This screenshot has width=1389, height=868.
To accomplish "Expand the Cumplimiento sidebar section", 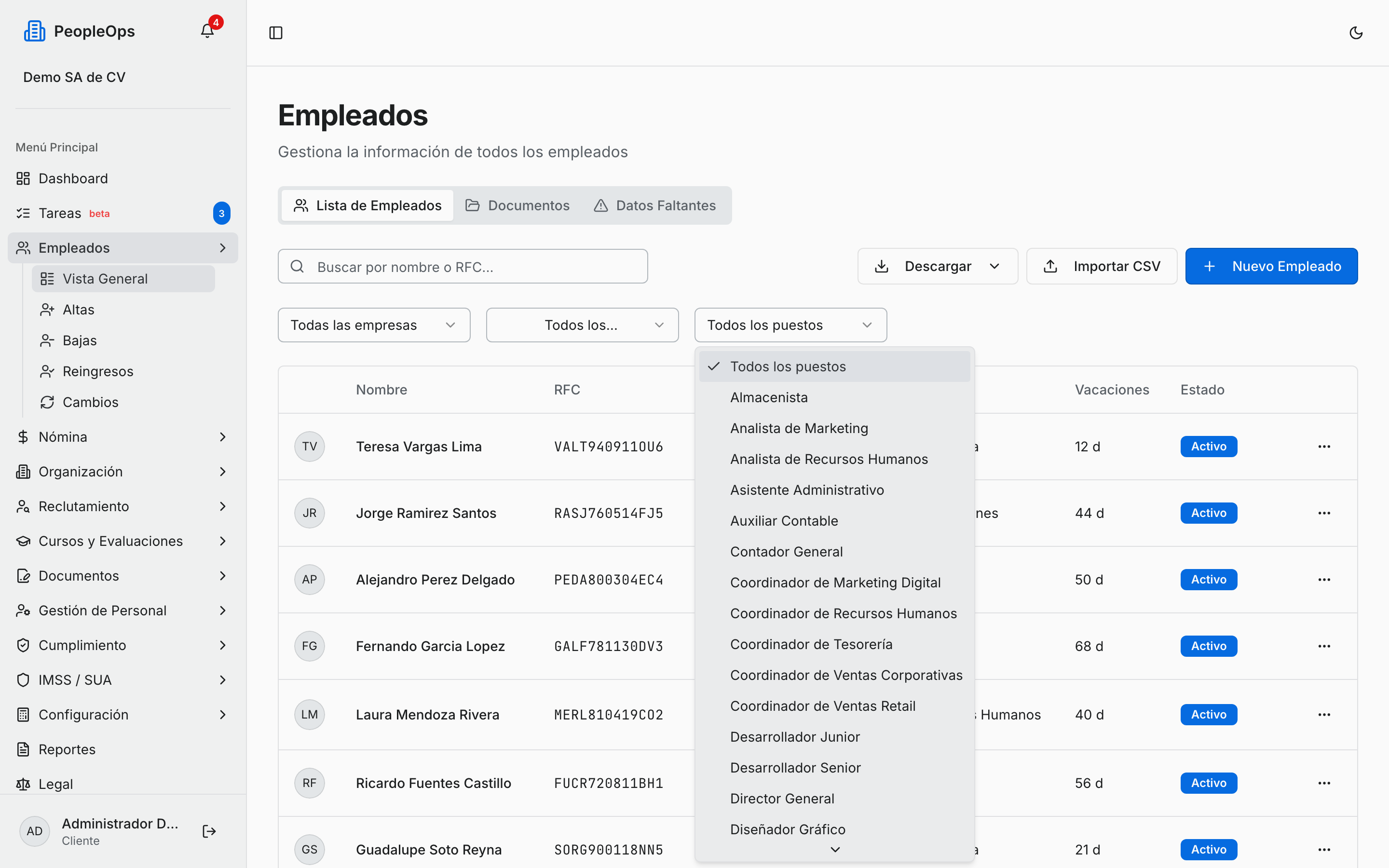I will tap(123, 645).
